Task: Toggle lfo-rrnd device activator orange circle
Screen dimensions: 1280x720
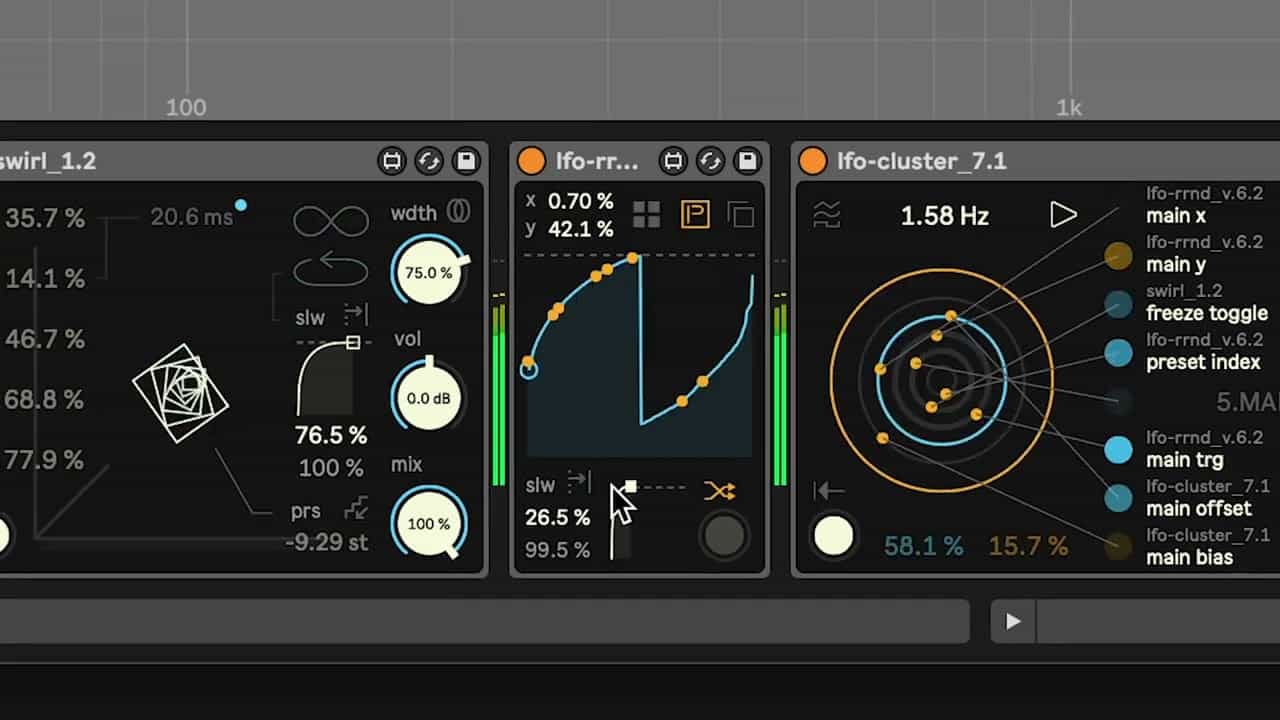Action: pyautogui.click(x=532, y=161)
